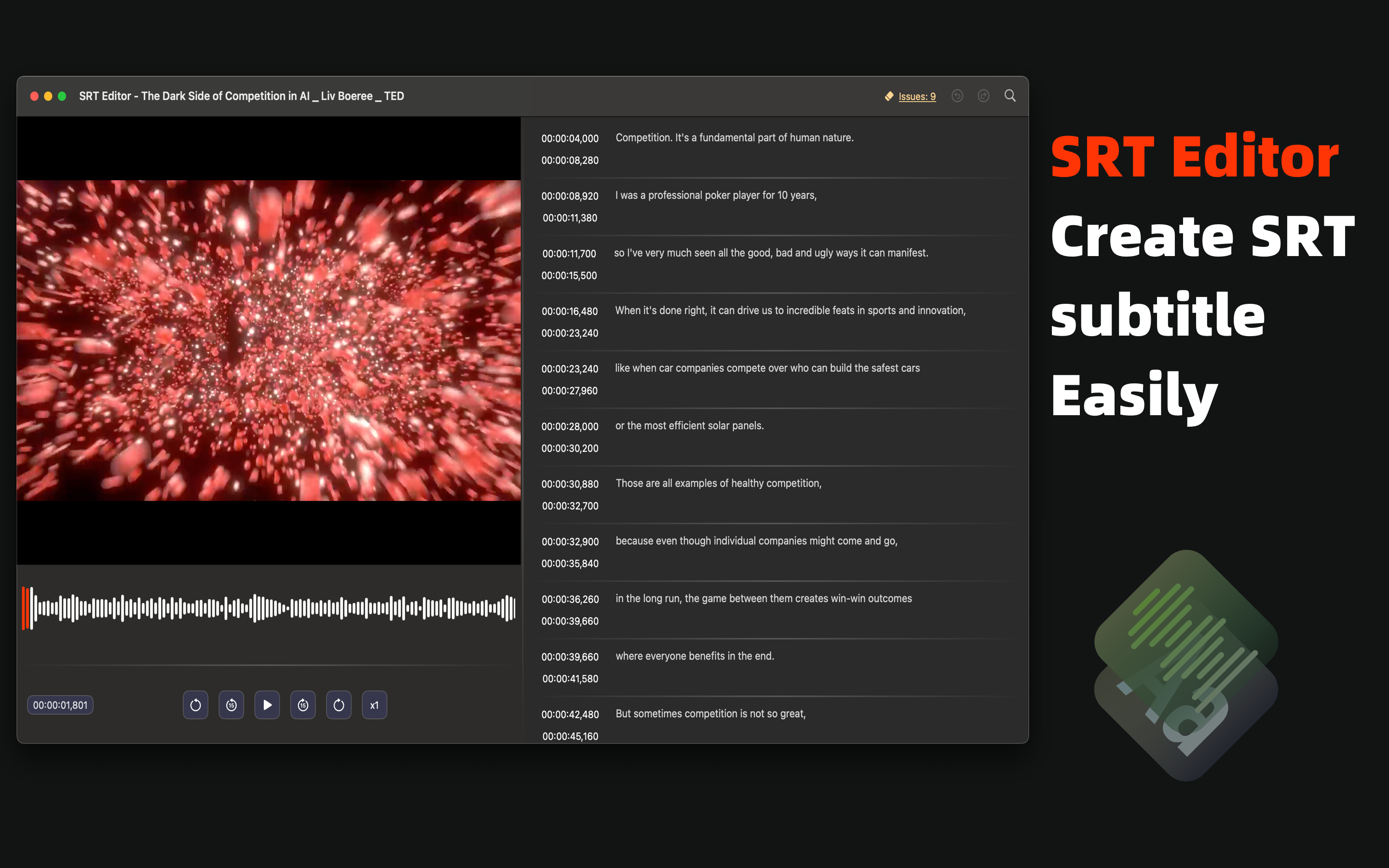
Task: Select subtitle "I was a professional poker player"
Action: pos(716,195)
